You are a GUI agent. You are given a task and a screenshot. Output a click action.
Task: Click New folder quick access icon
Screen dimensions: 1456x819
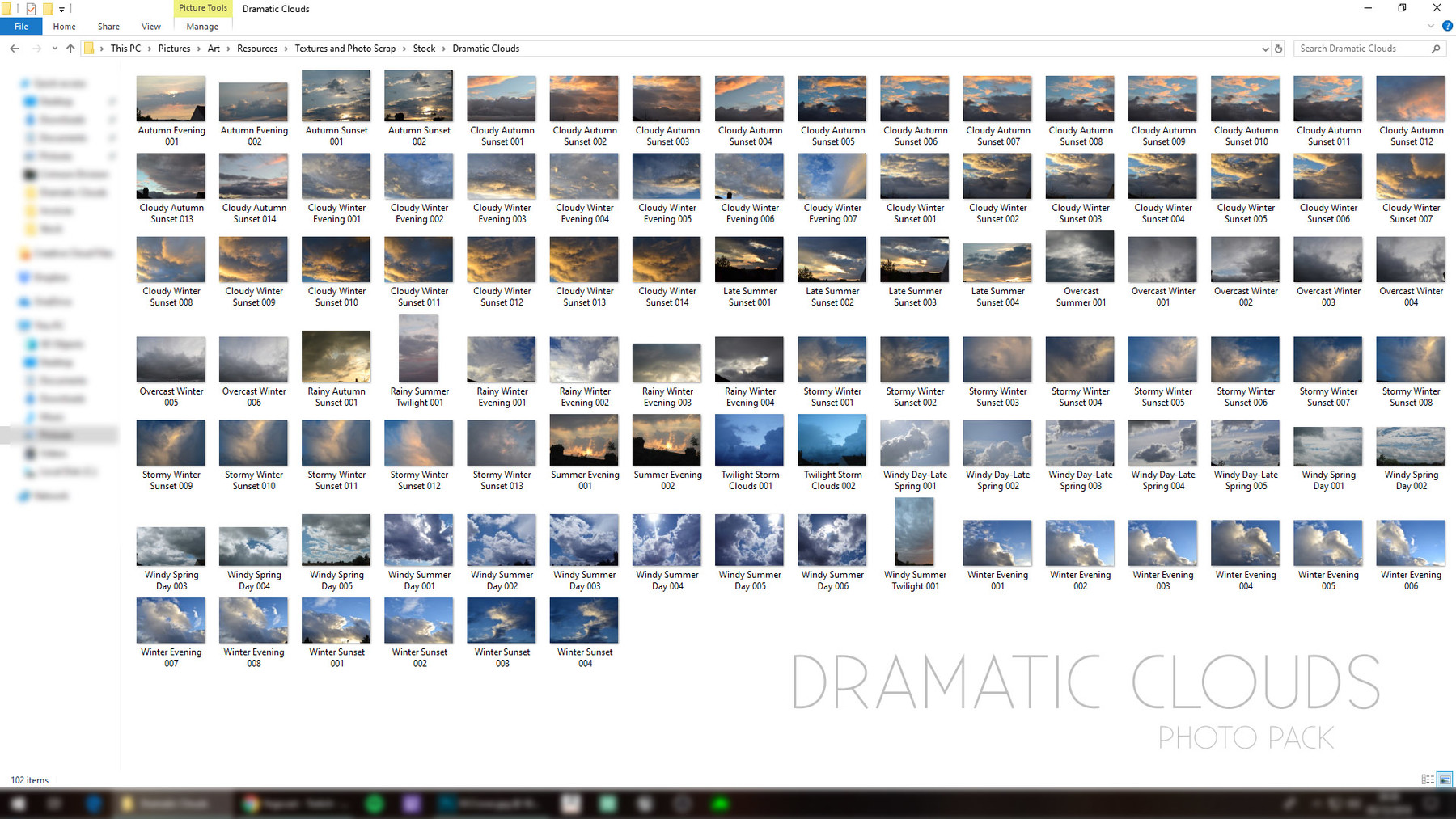tap(48, 9)
